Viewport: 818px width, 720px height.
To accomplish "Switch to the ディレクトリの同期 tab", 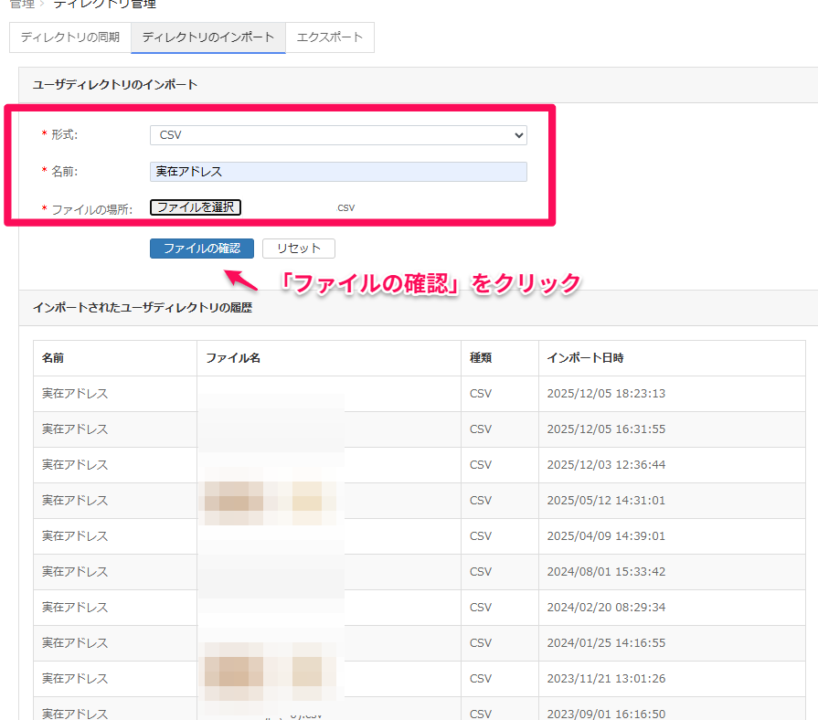I will pyautogui.click(x=70, y=37).
